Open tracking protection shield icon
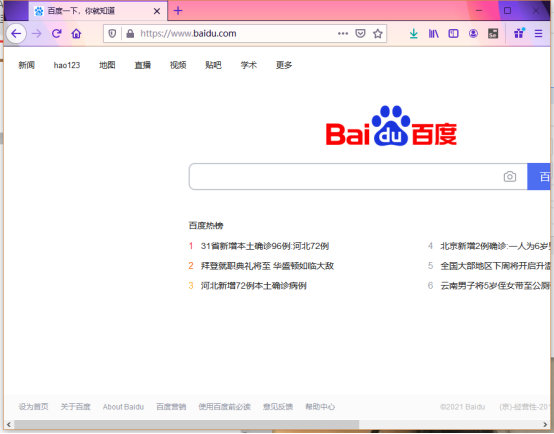The image size is (554, 434). [112, 34]
